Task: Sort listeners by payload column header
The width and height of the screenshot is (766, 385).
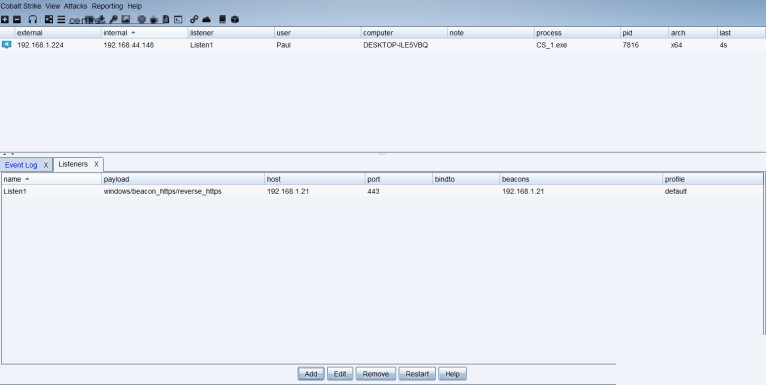Action: point(183,179)
